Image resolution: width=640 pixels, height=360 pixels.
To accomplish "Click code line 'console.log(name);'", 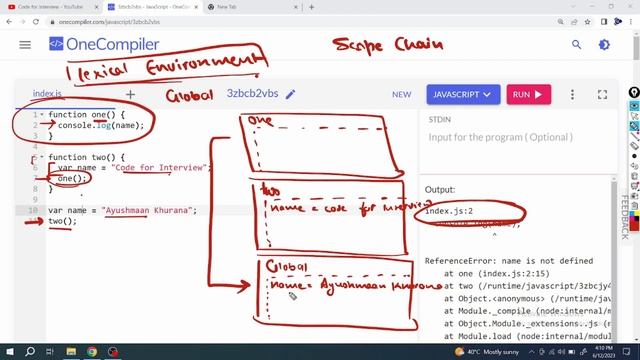I will [101, 125].
